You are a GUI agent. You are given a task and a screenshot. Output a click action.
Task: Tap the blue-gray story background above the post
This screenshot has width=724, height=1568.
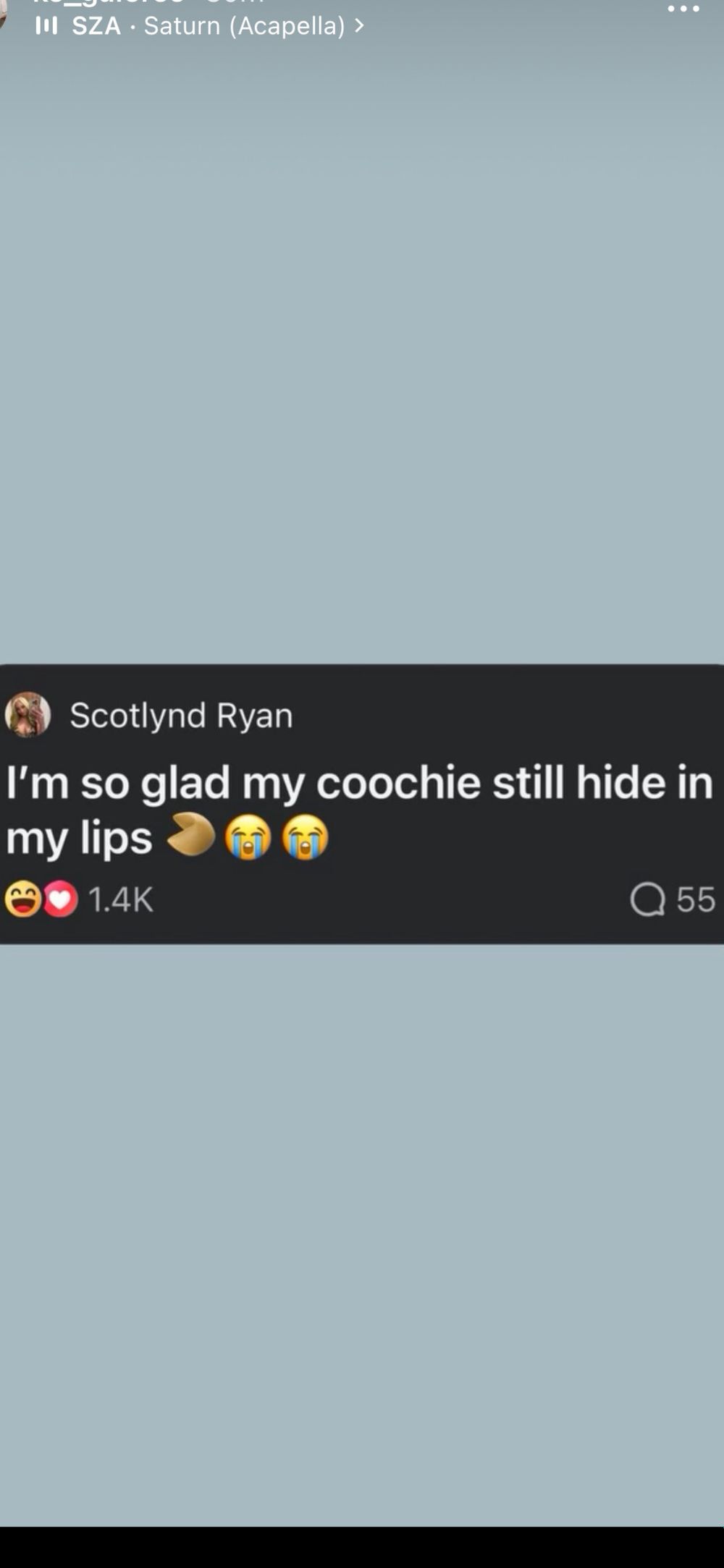tap(362, 347)
